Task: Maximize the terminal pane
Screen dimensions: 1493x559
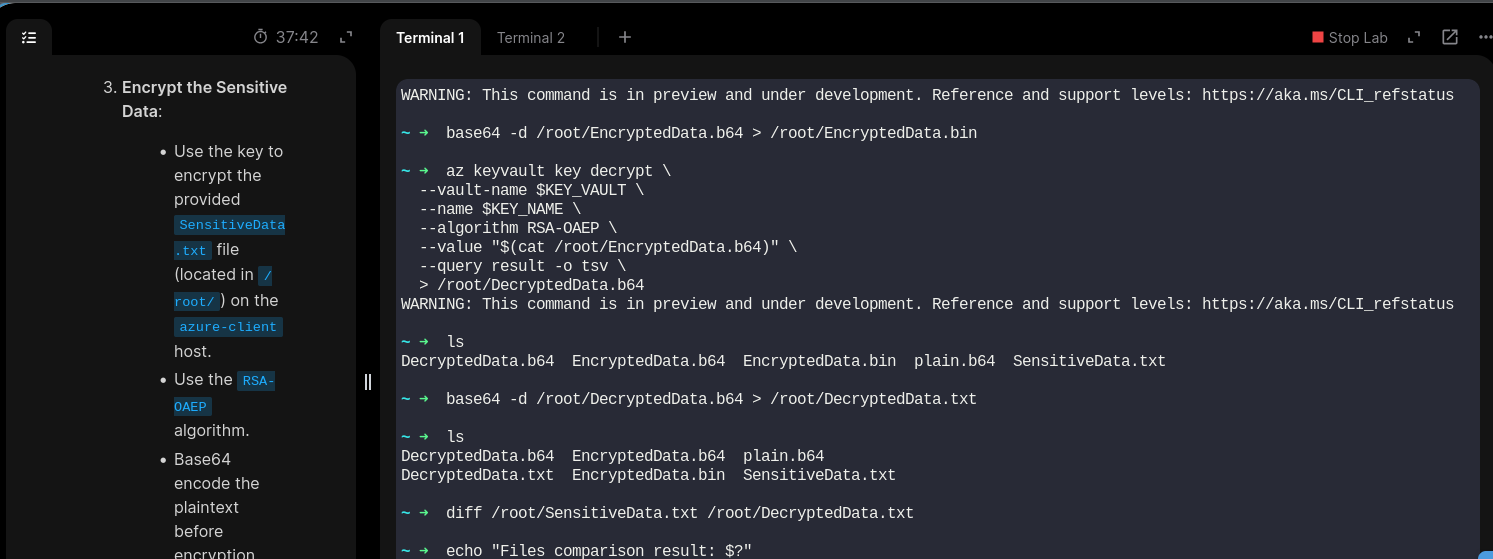Action: coord(1414,37)
